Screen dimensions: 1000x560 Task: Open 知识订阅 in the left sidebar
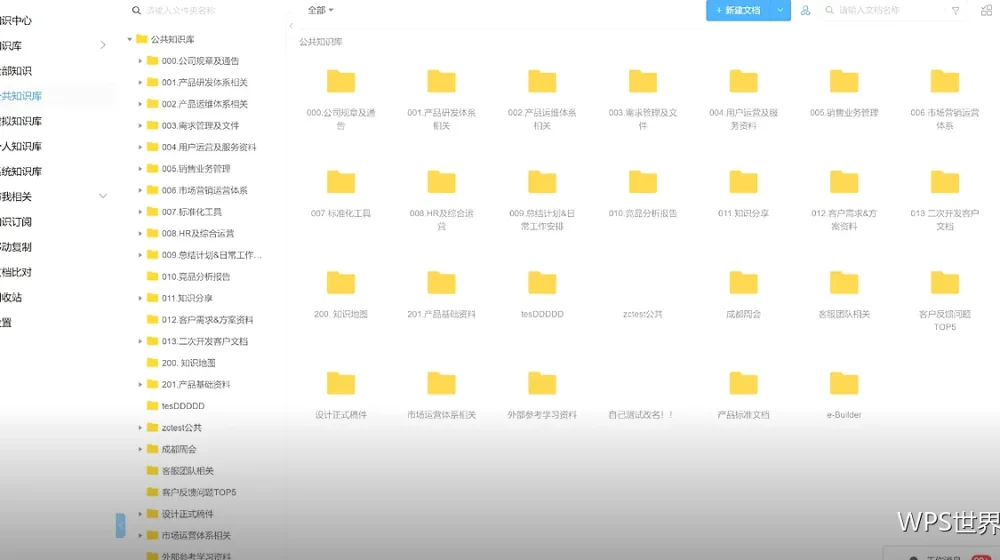point(16,222)
